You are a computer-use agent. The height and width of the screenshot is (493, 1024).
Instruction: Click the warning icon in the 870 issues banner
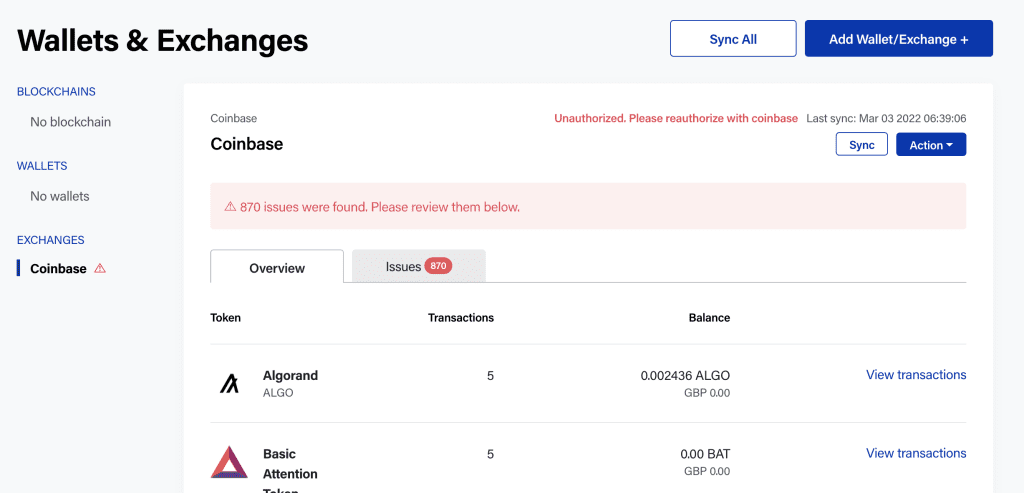tap(230, 207)
